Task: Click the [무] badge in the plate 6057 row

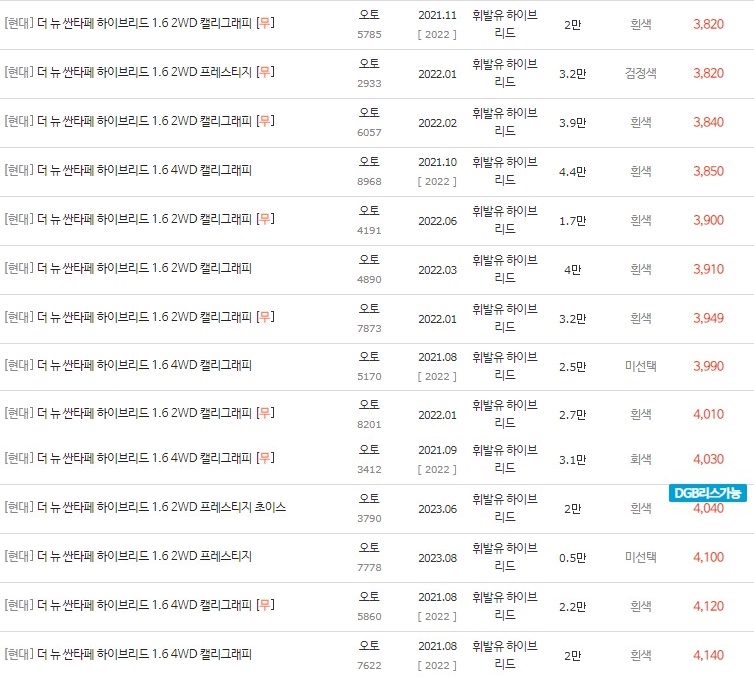Action: 265,121
